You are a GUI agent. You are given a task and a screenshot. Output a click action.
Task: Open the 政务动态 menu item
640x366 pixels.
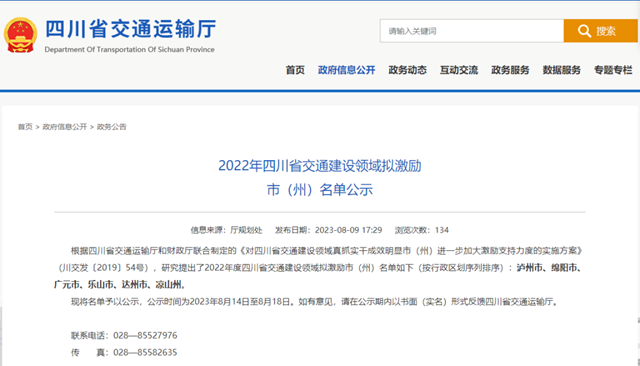point(407,70)
